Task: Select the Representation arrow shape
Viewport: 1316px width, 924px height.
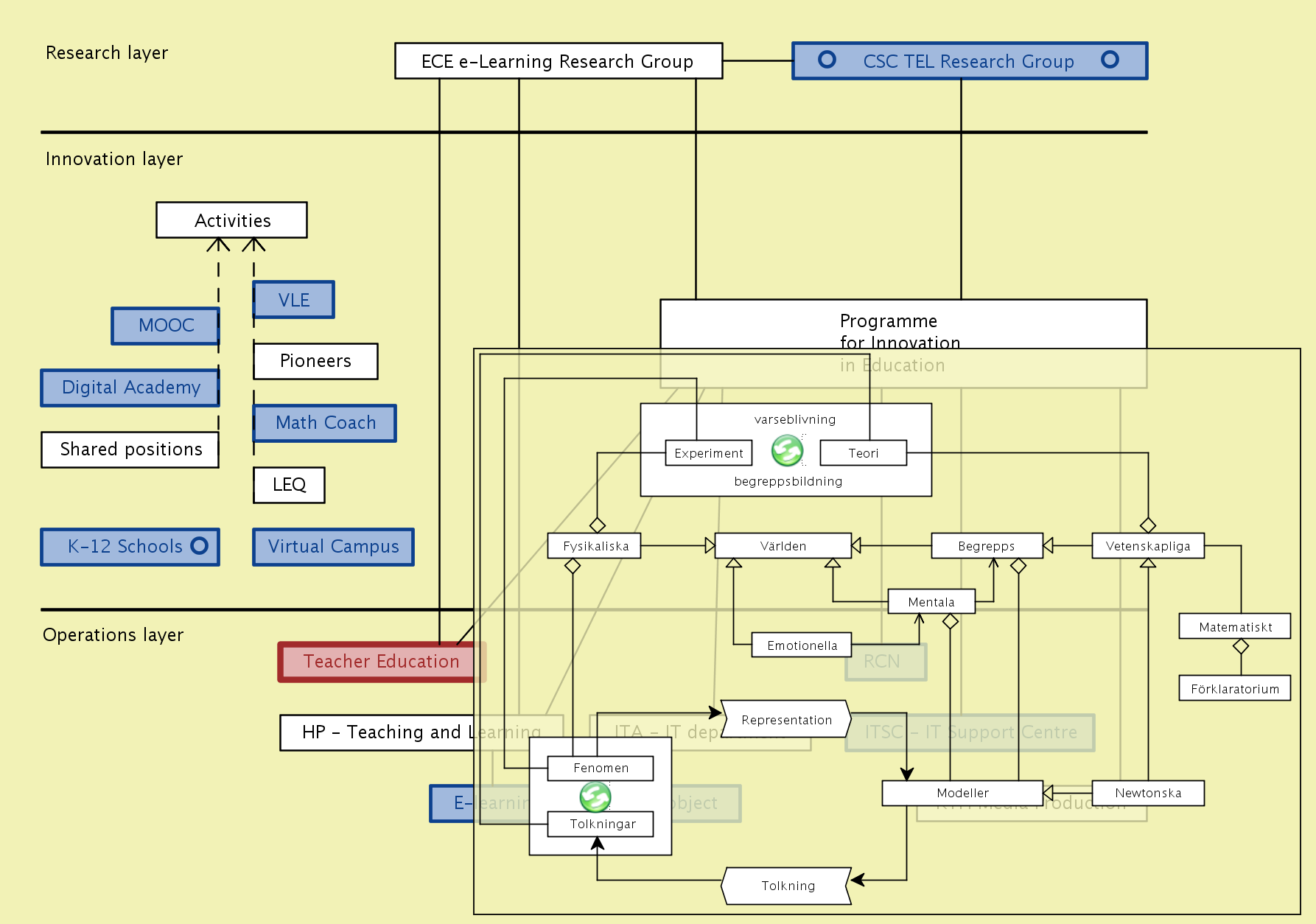Action: (x=786, y=720)
